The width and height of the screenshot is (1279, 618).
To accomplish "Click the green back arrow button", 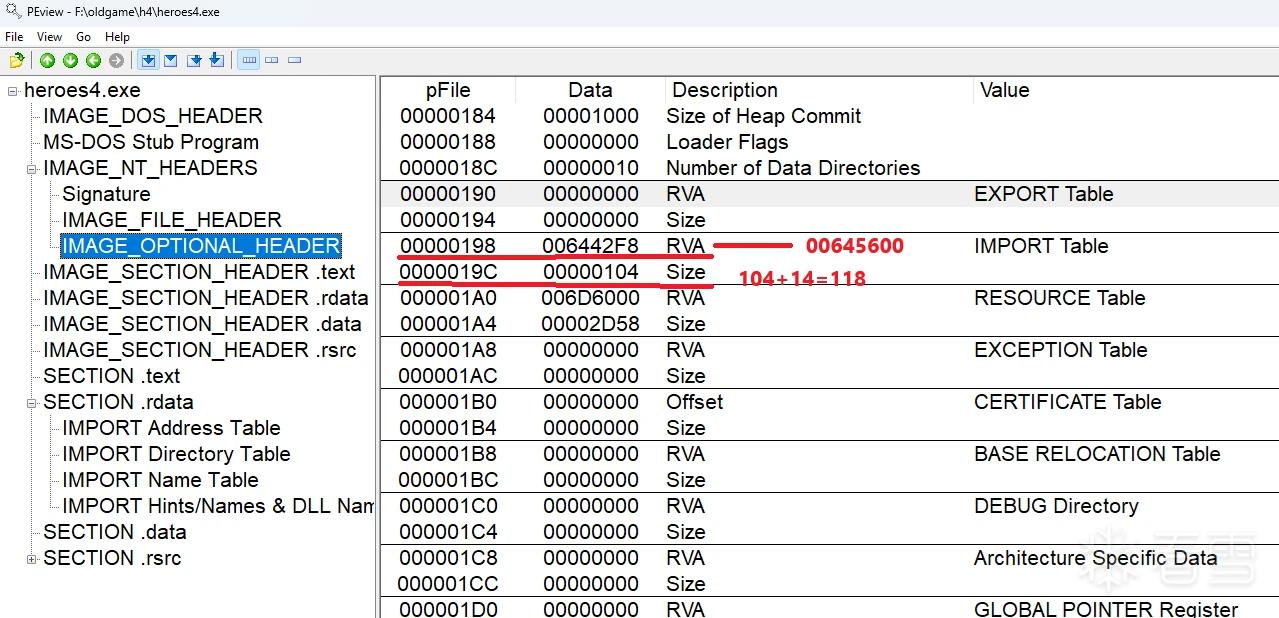I will click(x=93, y=61).
